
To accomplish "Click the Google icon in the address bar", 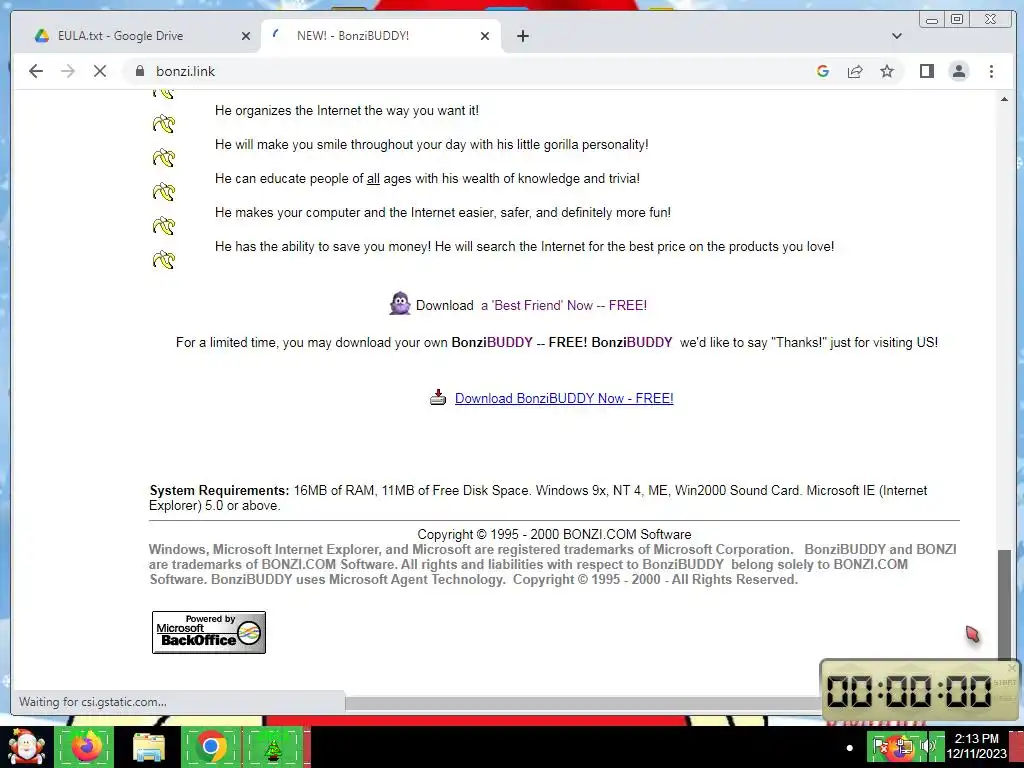I will coord(823,71).
